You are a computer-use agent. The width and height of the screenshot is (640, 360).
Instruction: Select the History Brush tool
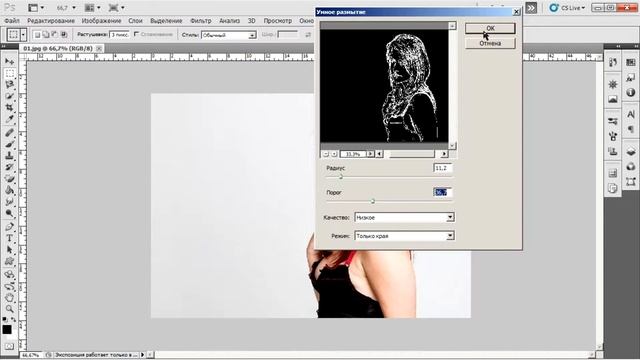9,167
